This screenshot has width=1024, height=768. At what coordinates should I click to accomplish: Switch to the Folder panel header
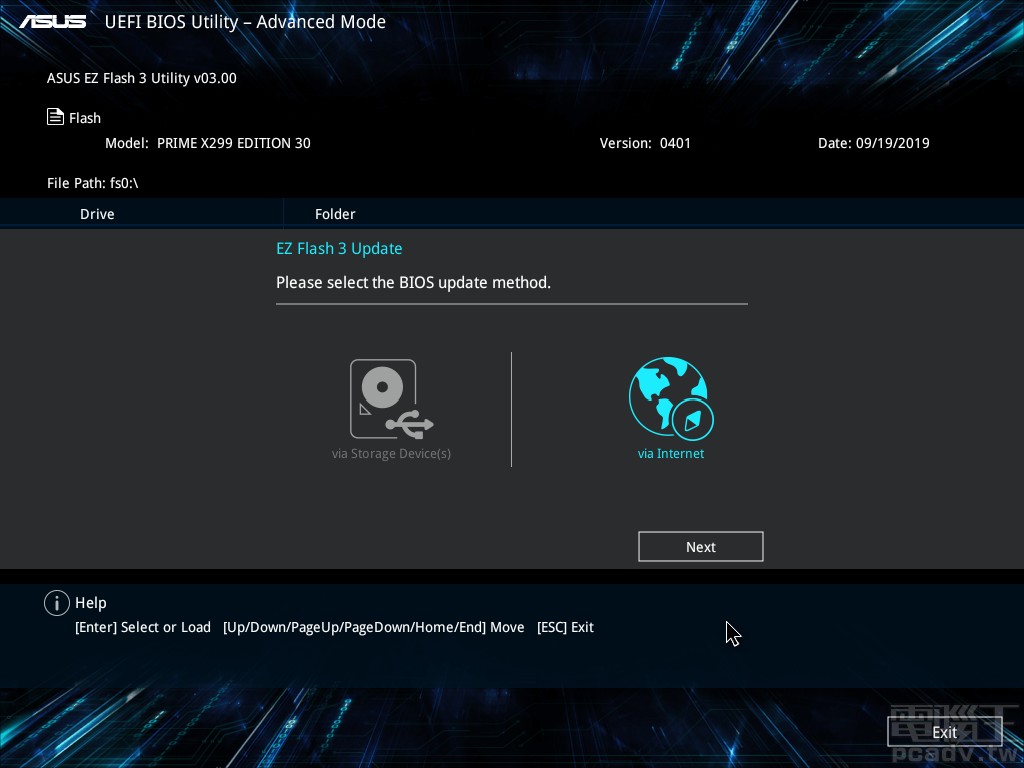tap(335, 214)
